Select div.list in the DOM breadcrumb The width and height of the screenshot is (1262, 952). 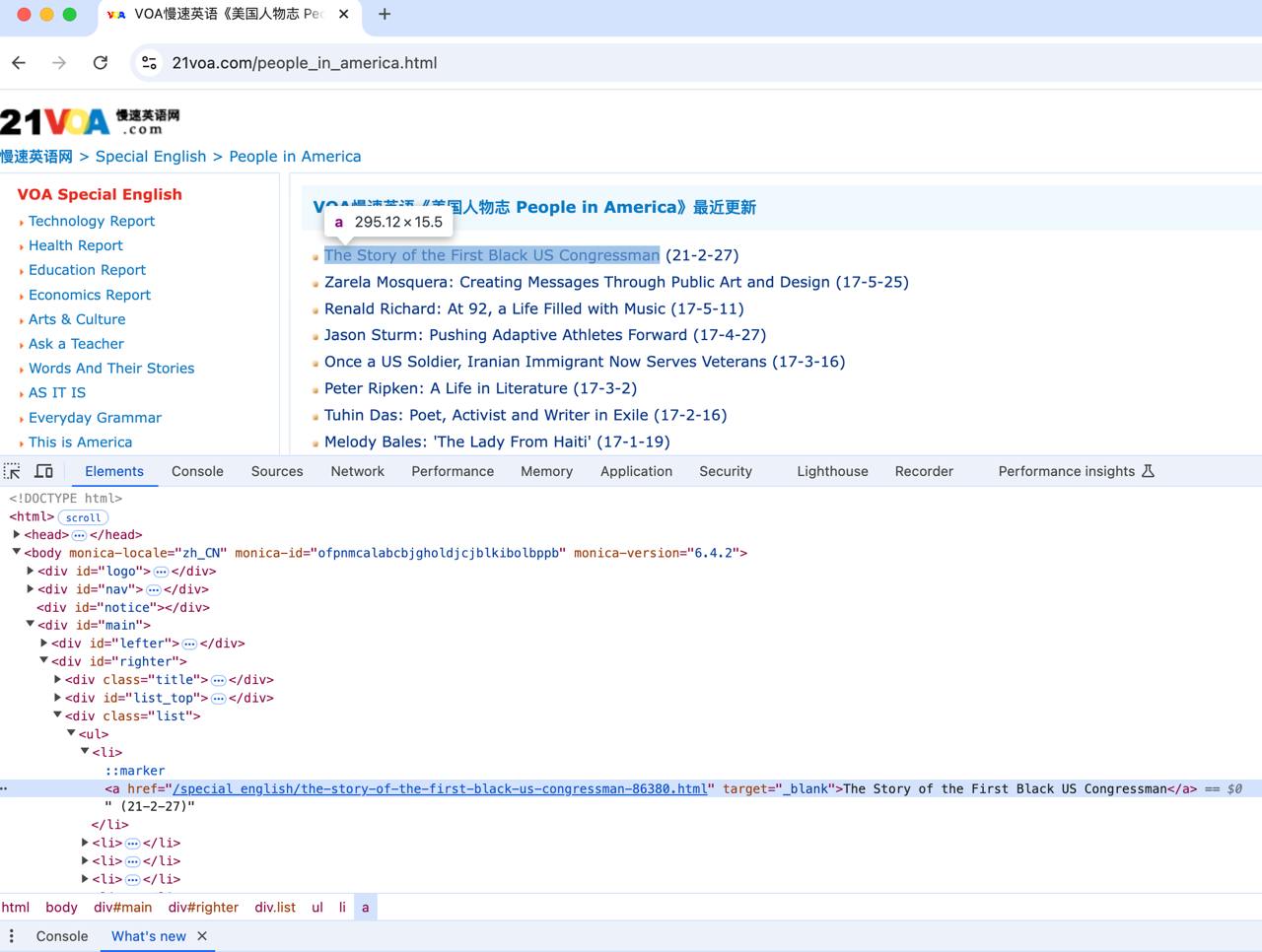click(x=275, y=908)
